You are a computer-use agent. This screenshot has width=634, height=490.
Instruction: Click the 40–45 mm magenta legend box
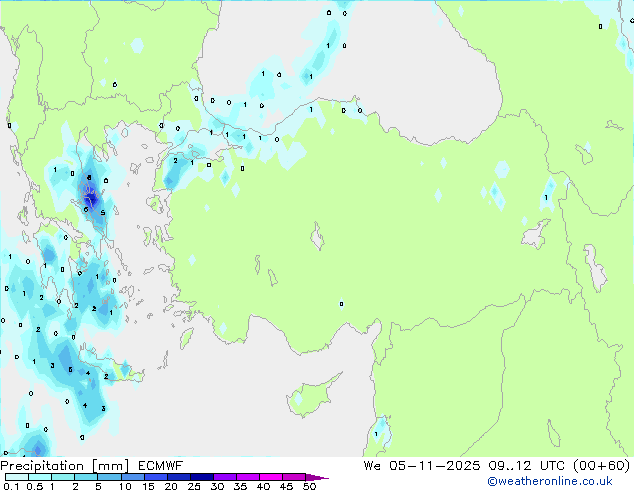point(271,477)
